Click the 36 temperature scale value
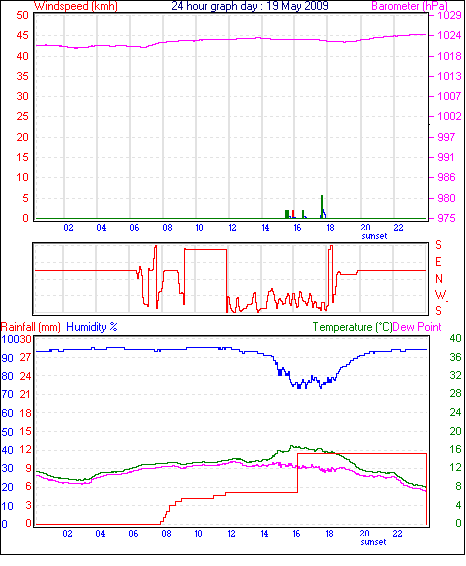Viewport: 466px width, 566px height. pyautogui.click(x=455, y=357)
